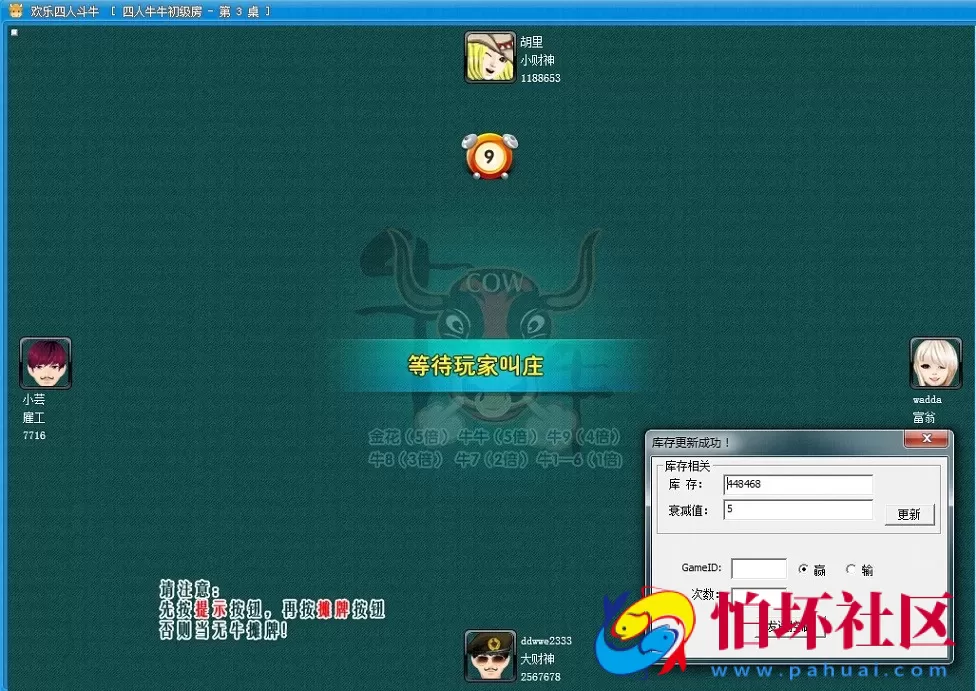The image size is (976, 691).
Task: Close the 库存更新成功 dialog
Action: click(x=928, y=437)
